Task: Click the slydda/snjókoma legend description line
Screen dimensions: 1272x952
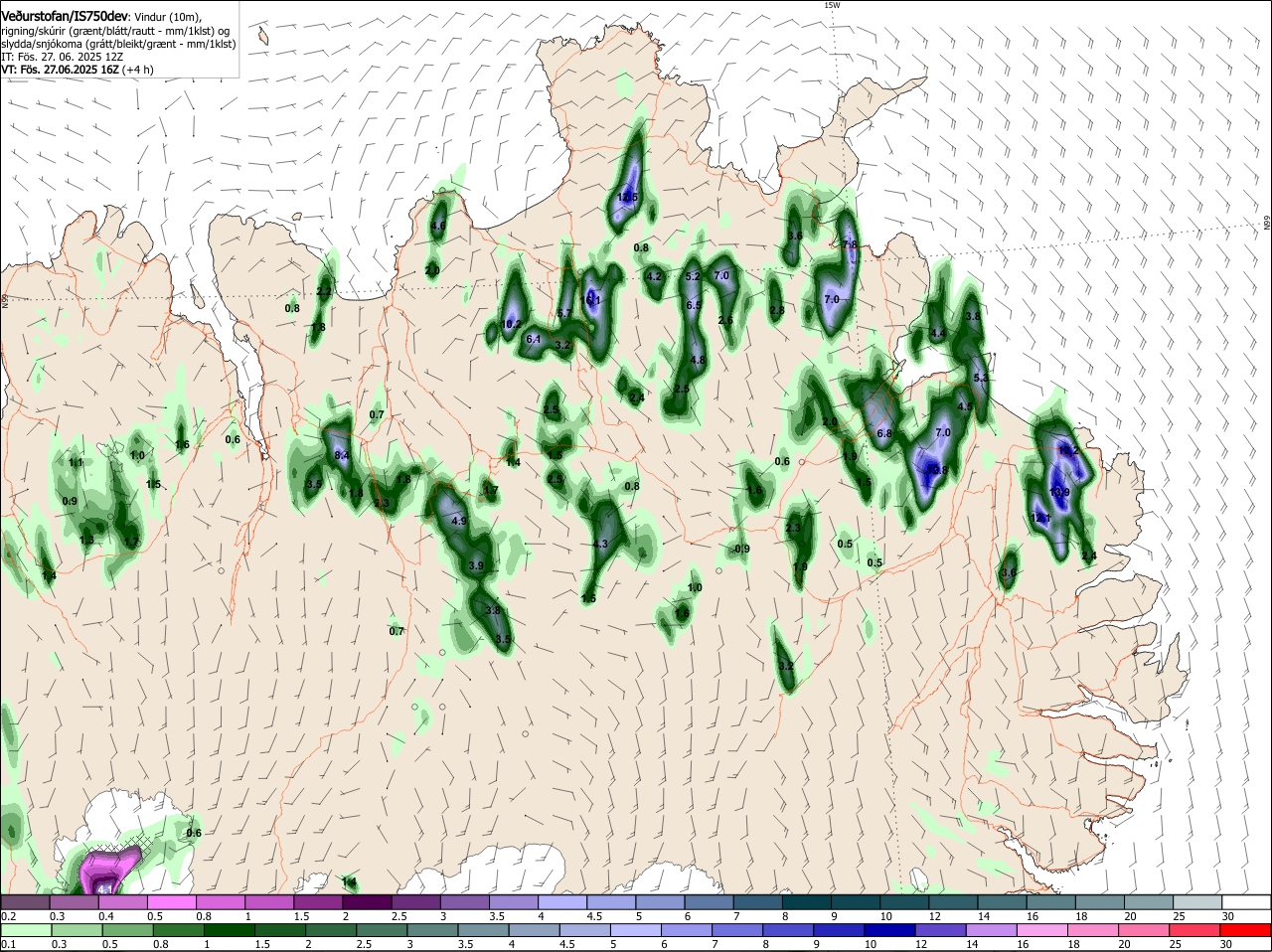Action: coord(118,44)
